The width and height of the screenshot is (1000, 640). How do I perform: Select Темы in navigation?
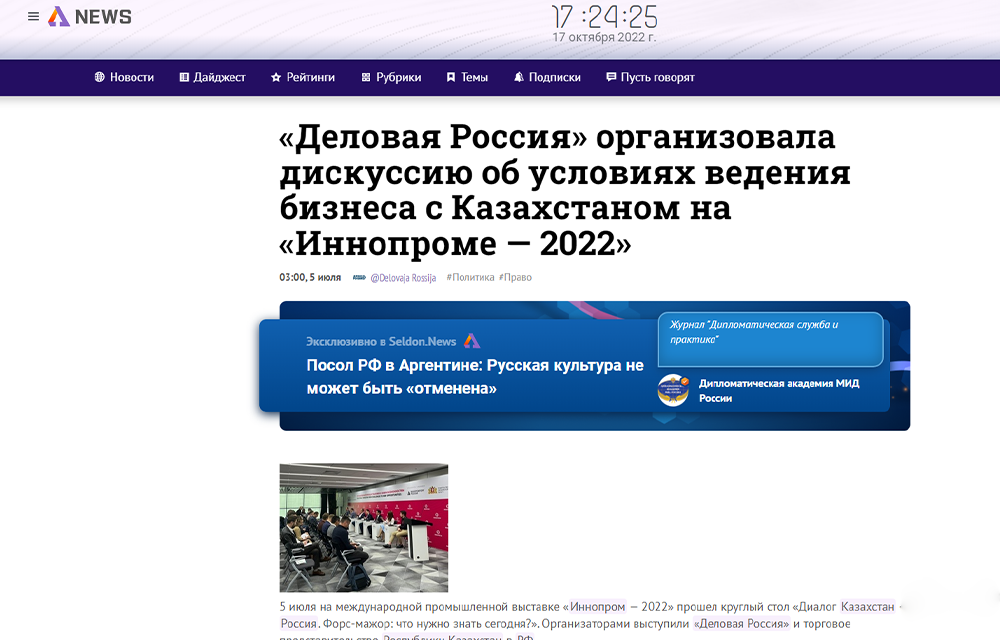pos(467,77)
